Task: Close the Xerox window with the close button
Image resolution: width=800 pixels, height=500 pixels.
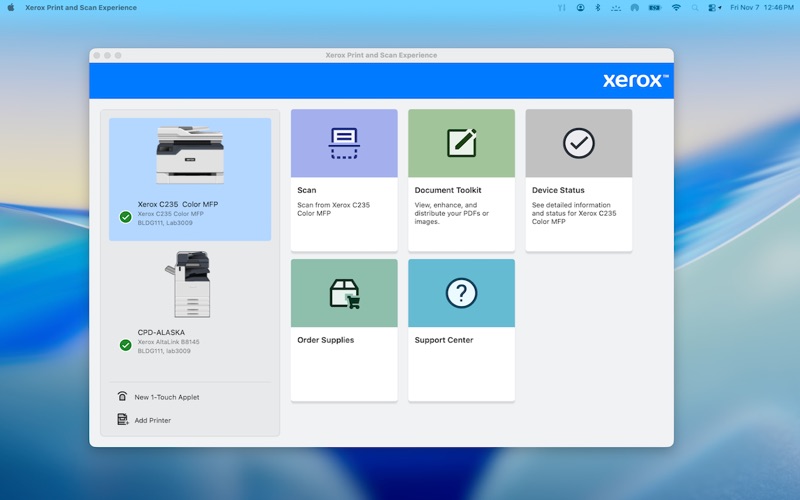Action: 97,55
